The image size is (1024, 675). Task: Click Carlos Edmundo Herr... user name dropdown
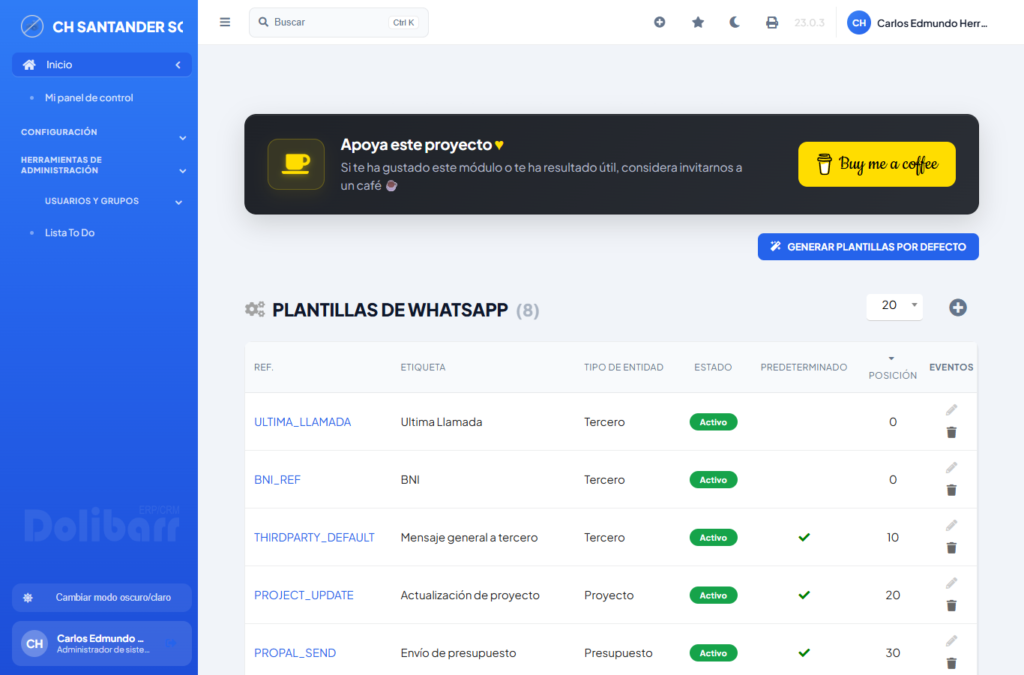pos(931,24)
